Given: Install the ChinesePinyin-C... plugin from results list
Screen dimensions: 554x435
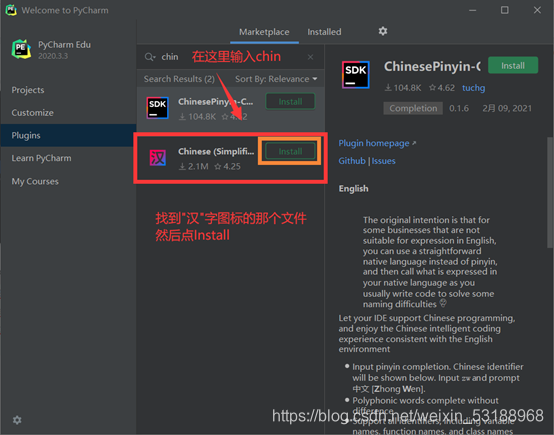Looking at the screenshot, I should click(x=290, y=101).
